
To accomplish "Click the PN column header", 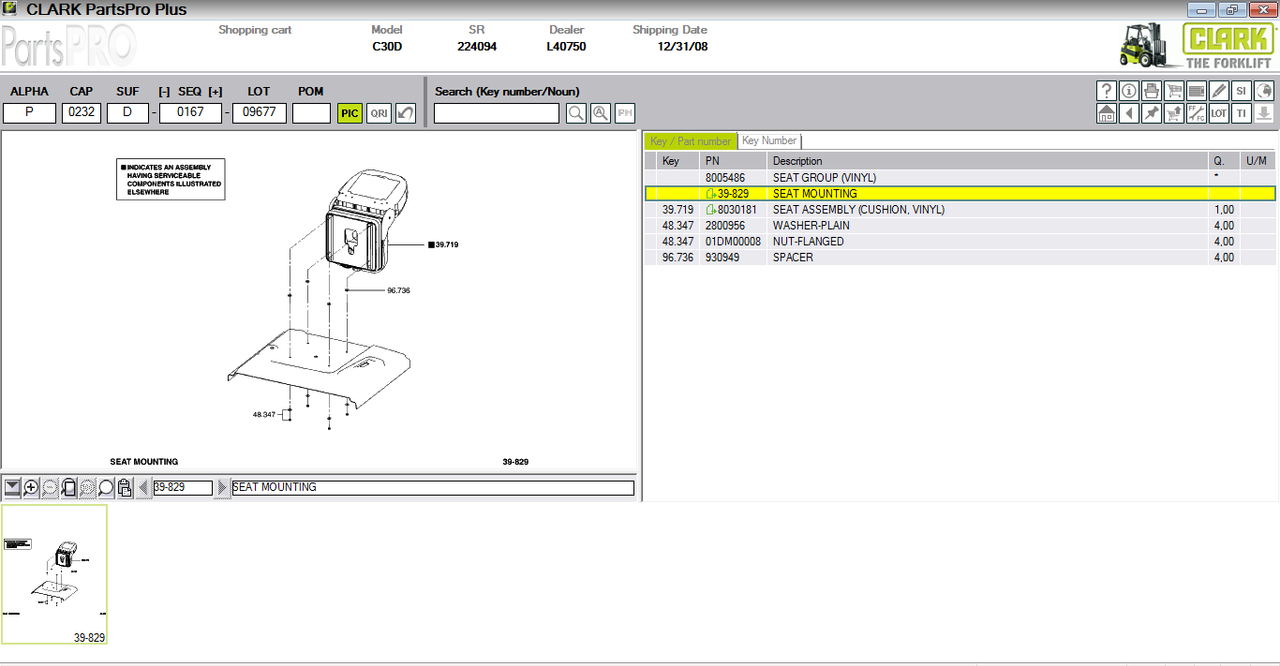I will tap(733, 161).
